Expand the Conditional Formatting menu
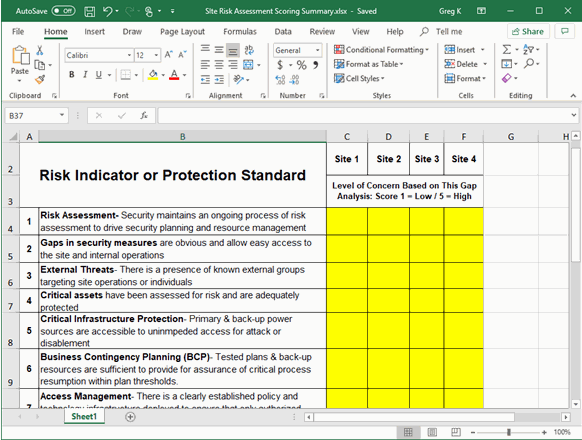This screenshot has height=440, width=582. coord(381,50)
